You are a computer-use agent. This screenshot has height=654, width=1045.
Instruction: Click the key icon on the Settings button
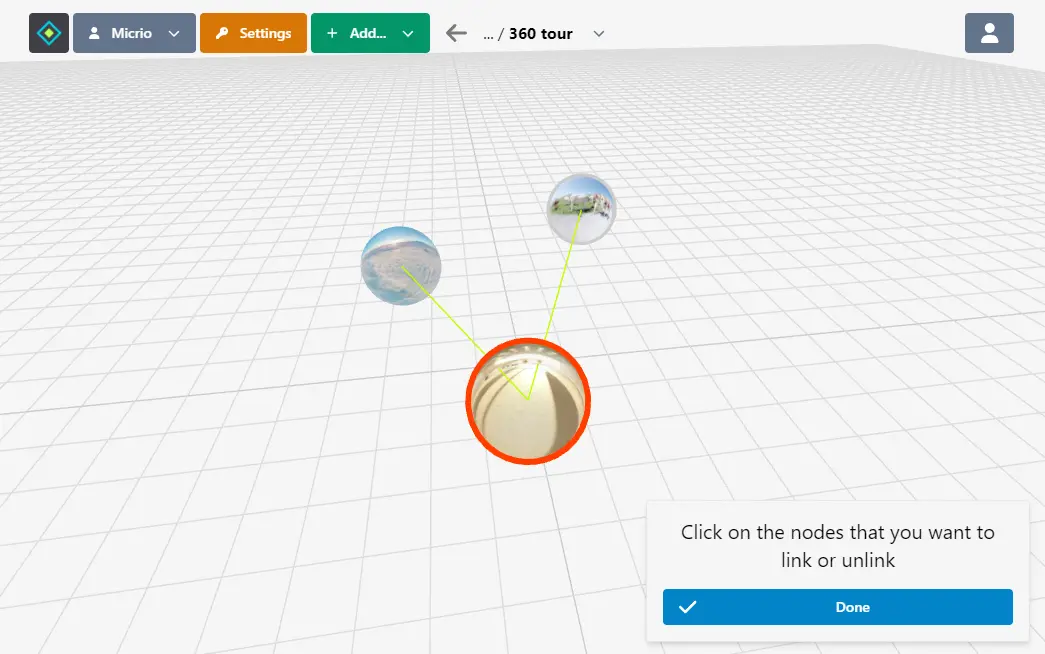pyautogui.click(x=224, y=32)
